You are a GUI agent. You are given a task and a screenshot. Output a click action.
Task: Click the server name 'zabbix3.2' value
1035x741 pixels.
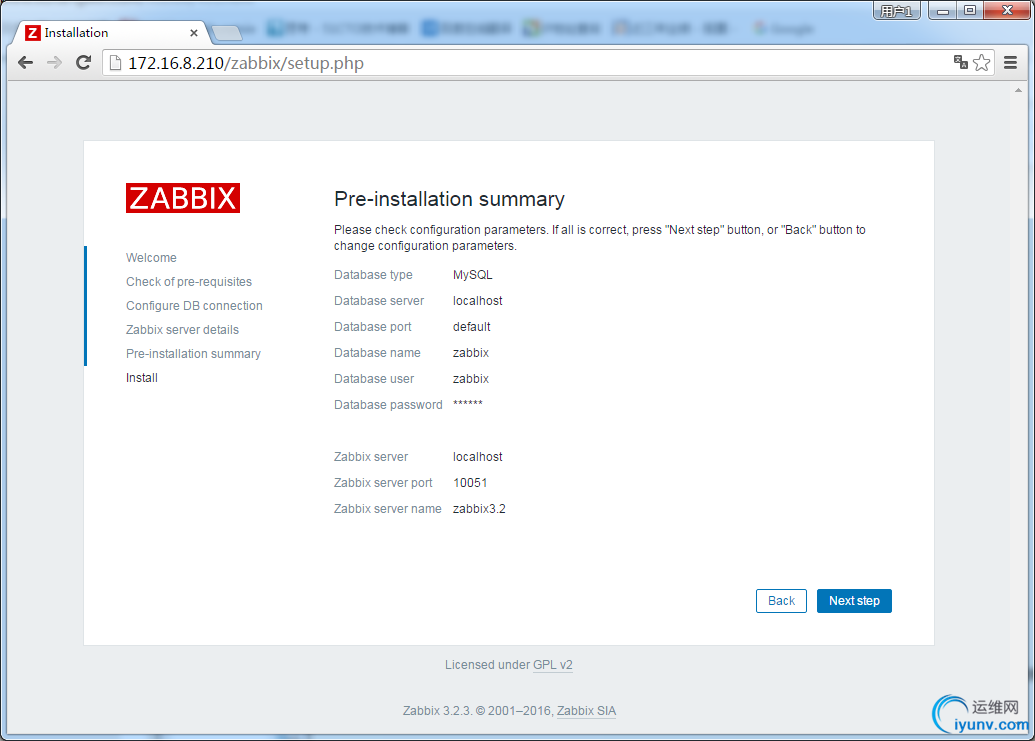click(x=479, y=509)
